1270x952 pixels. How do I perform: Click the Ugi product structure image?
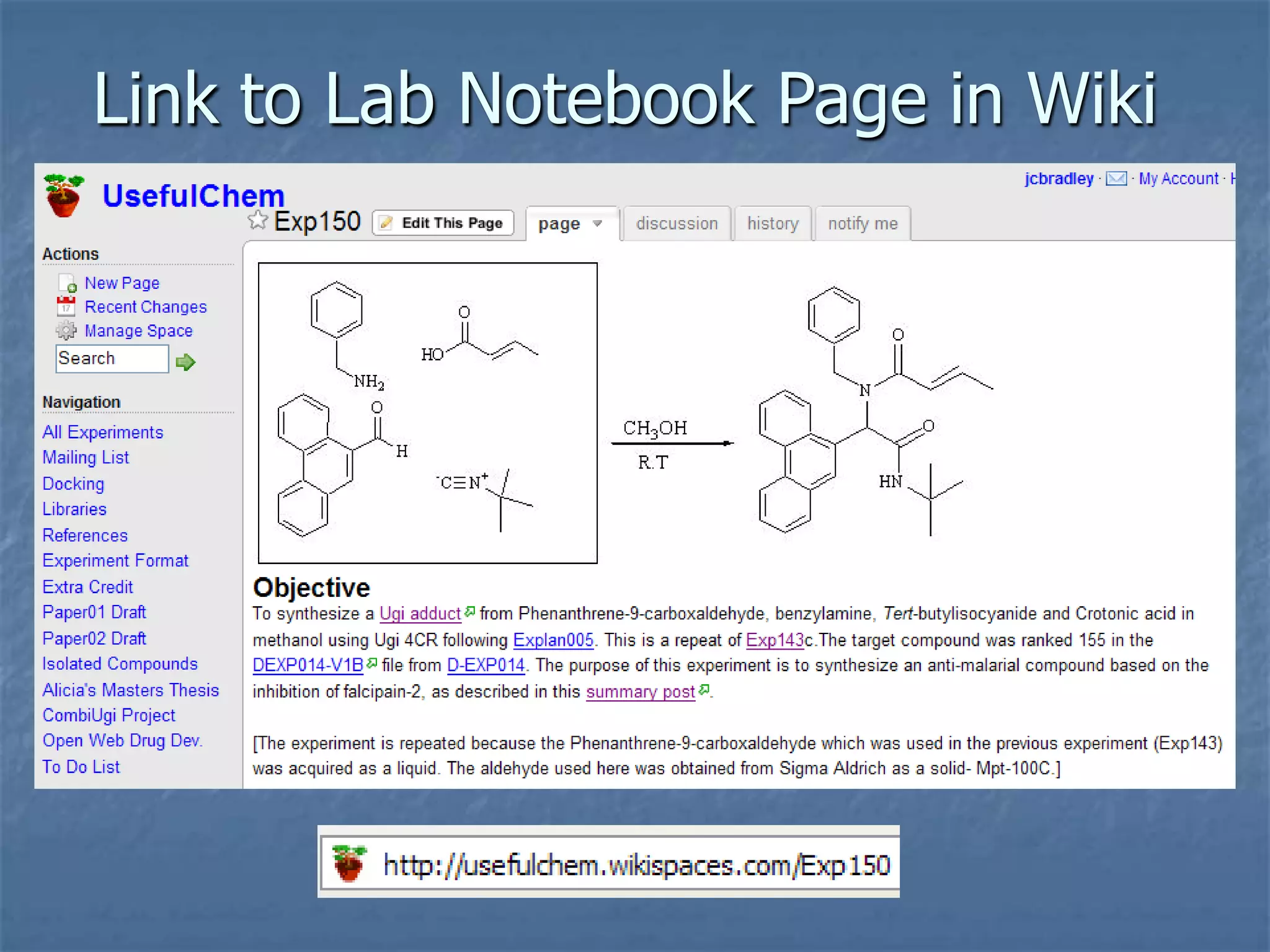click(x=876, y=410)
